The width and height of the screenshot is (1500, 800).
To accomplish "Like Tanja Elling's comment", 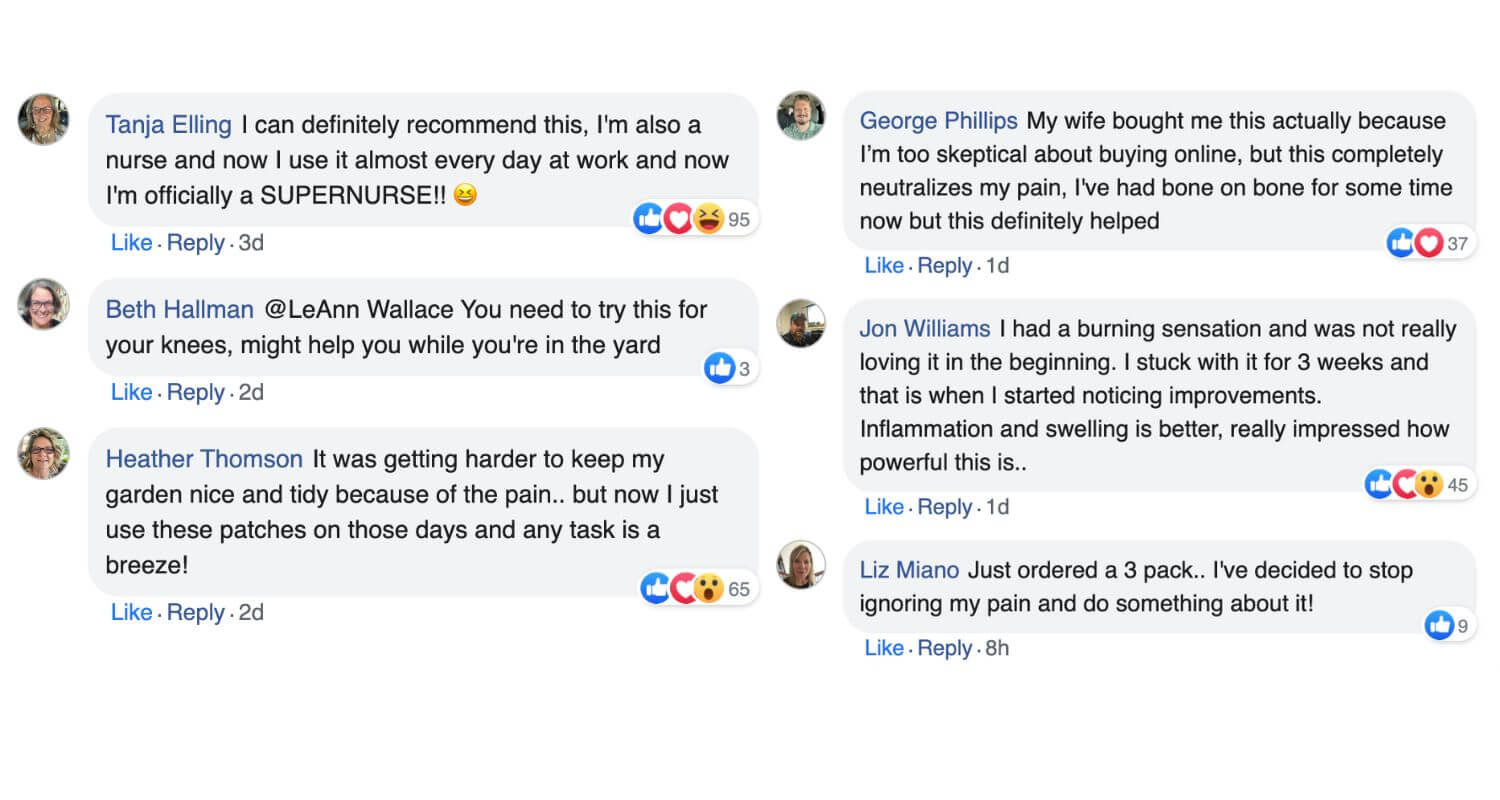I will [x=131, y=242].
